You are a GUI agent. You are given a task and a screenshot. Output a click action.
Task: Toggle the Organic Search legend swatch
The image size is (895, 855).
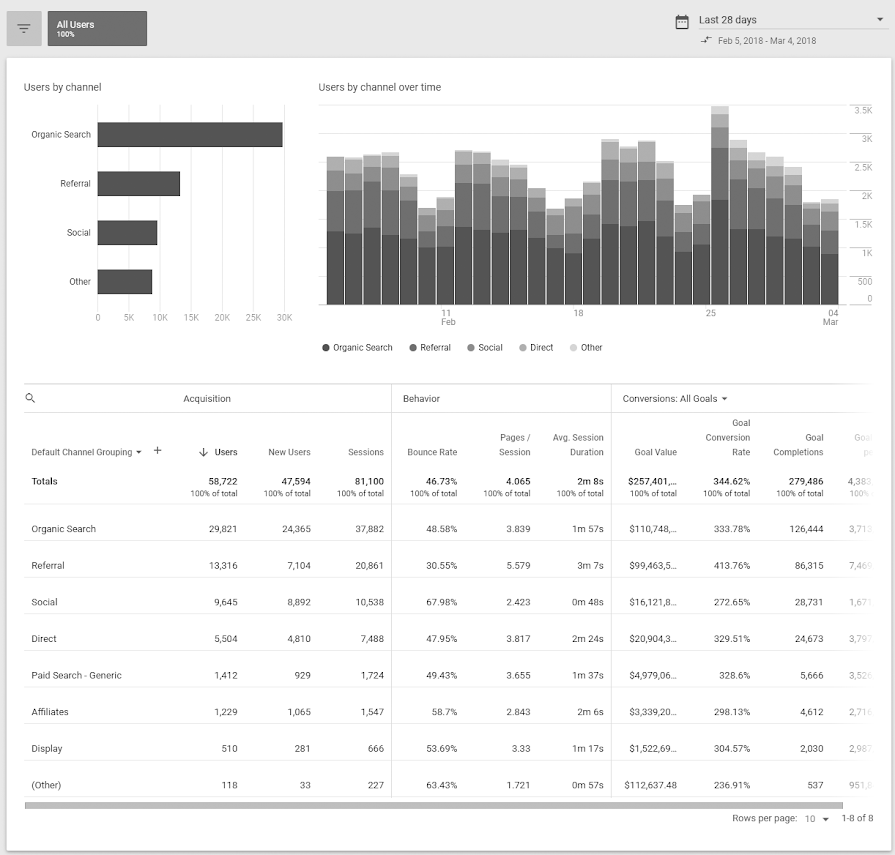(326, 348)
